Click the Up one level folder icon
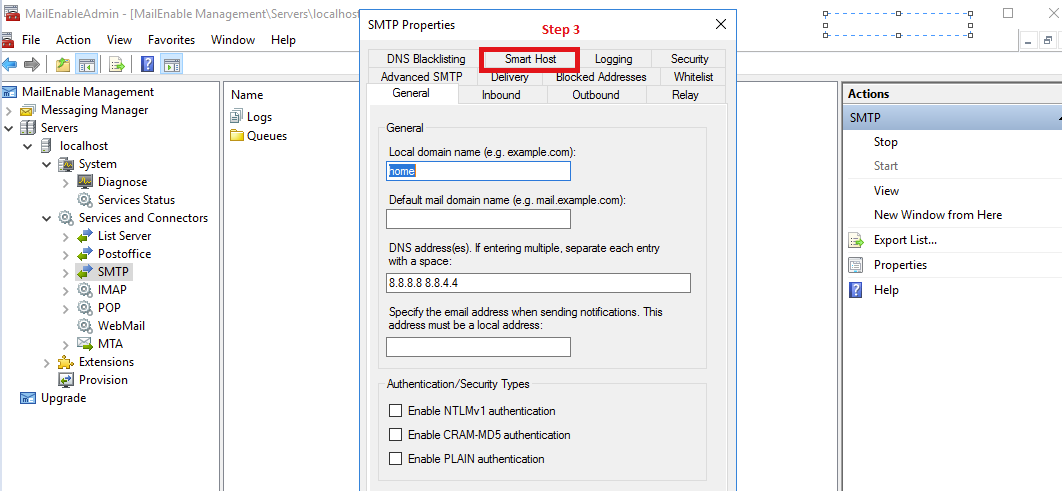1062x491 pixels. coord(63,65)
